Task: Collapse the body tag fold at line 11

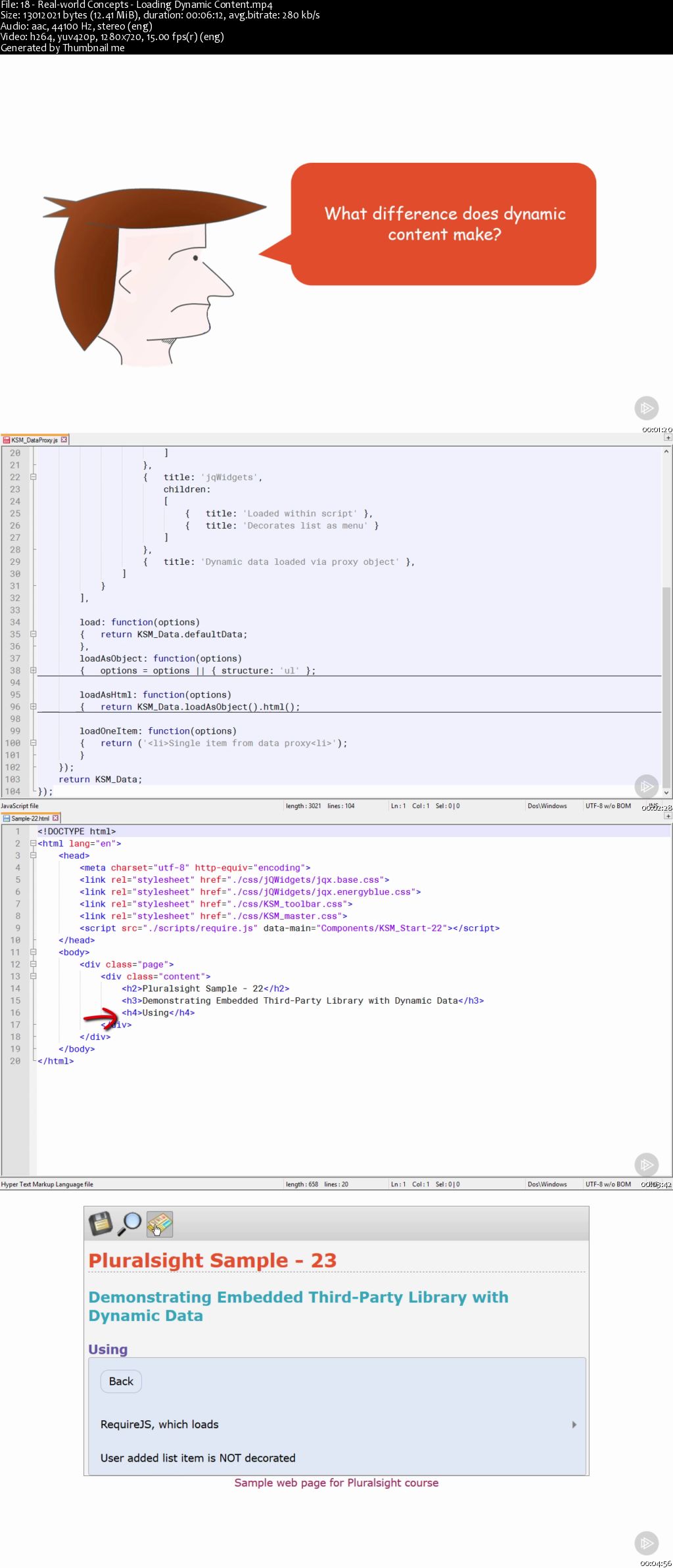Action: 33,952
